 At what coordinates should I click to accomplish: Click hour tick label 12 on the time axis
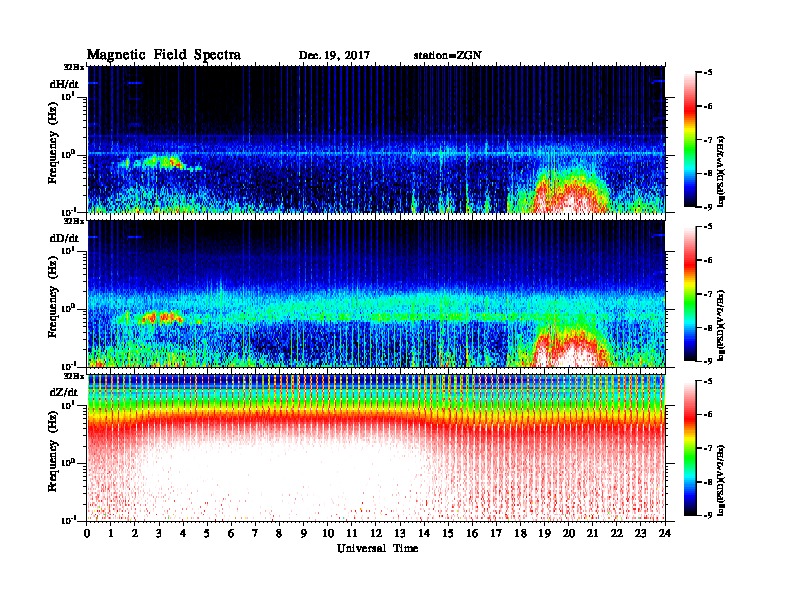[x=376, y=534]
